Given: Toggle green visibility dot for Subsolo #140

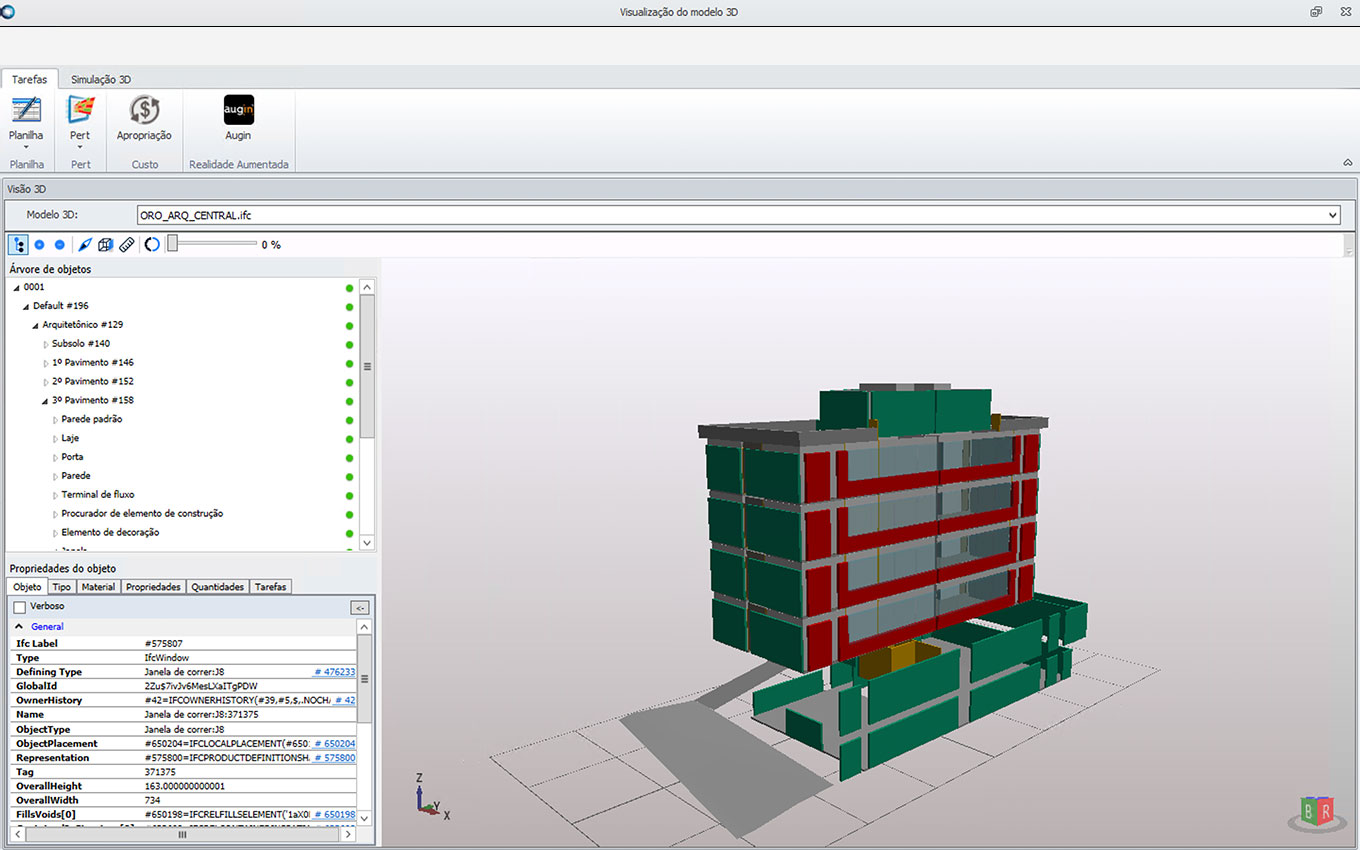Looking at the screenshot, I should [349, 344].
